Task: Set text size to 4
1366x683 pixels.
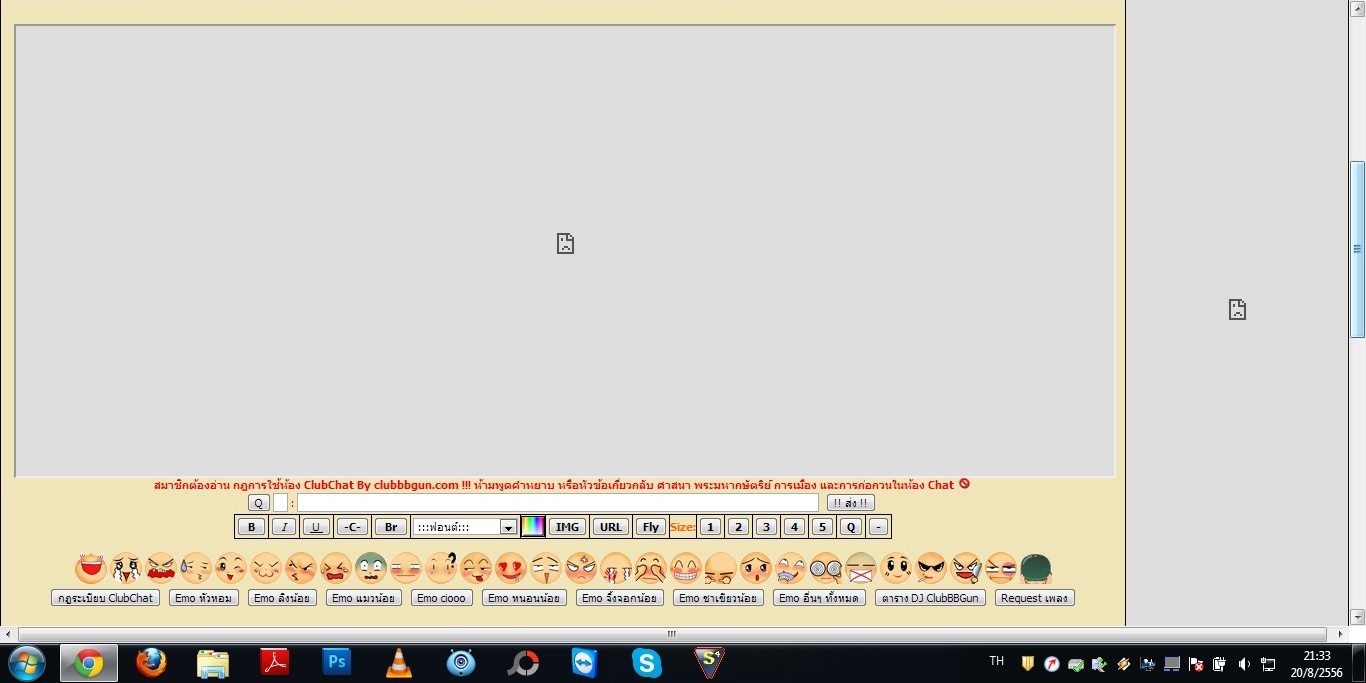Action: pos(794,527)
